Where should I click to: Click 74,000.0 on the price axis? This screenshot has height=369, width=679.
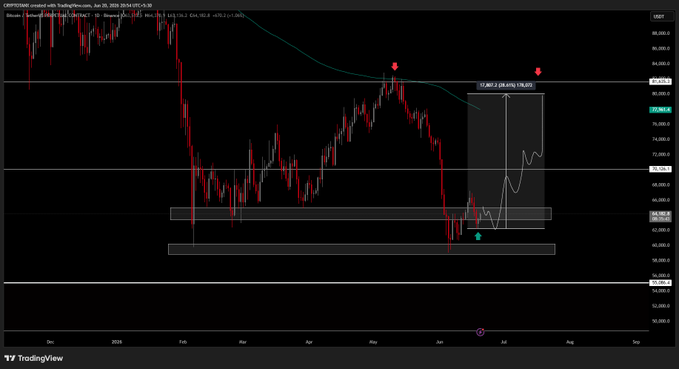click(661, 139)
